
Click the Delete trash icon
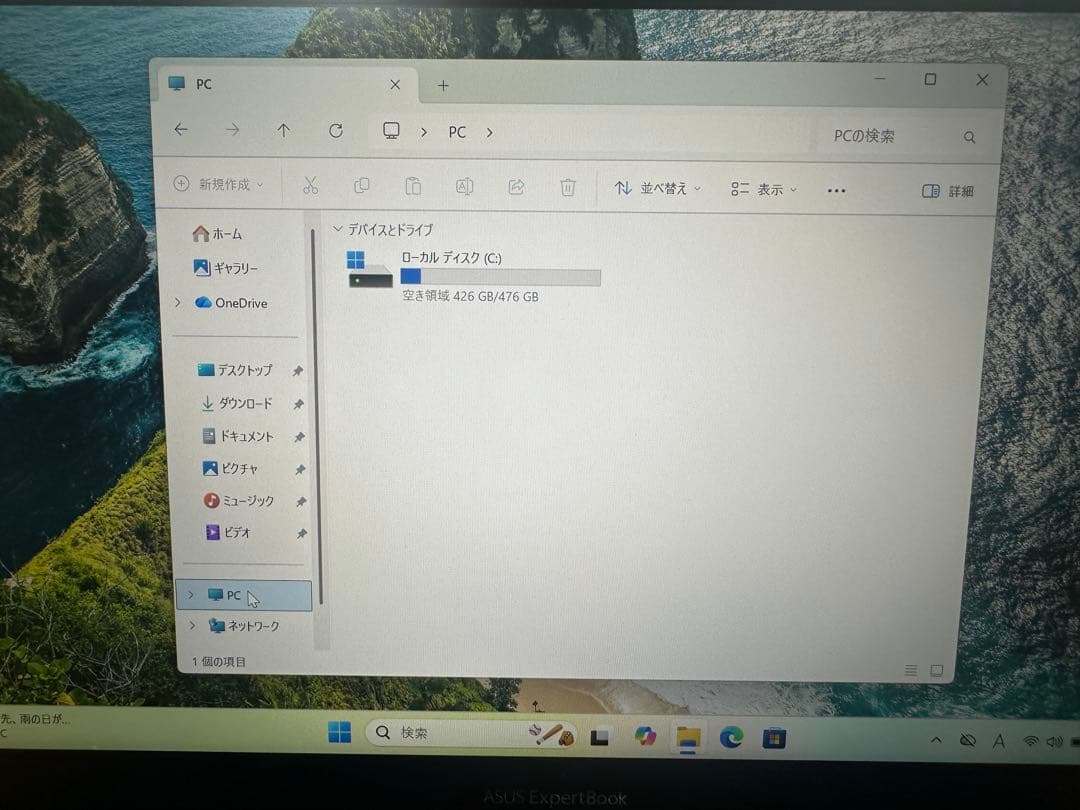pyautogui.click(x=568, y=187)
